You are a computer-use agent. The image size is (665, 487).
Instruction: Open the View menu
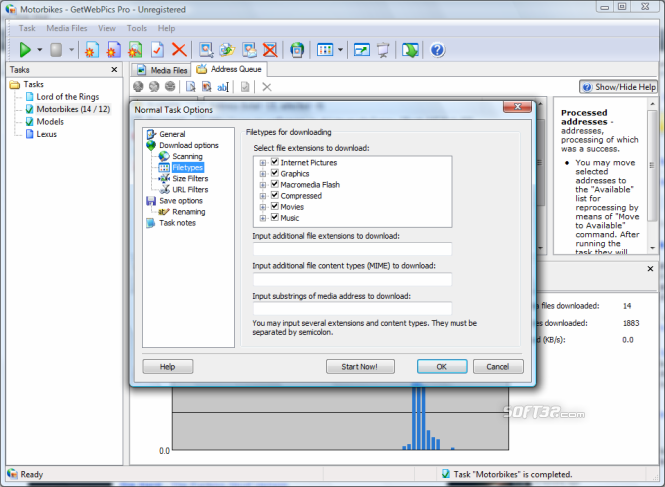coord(107,28)
